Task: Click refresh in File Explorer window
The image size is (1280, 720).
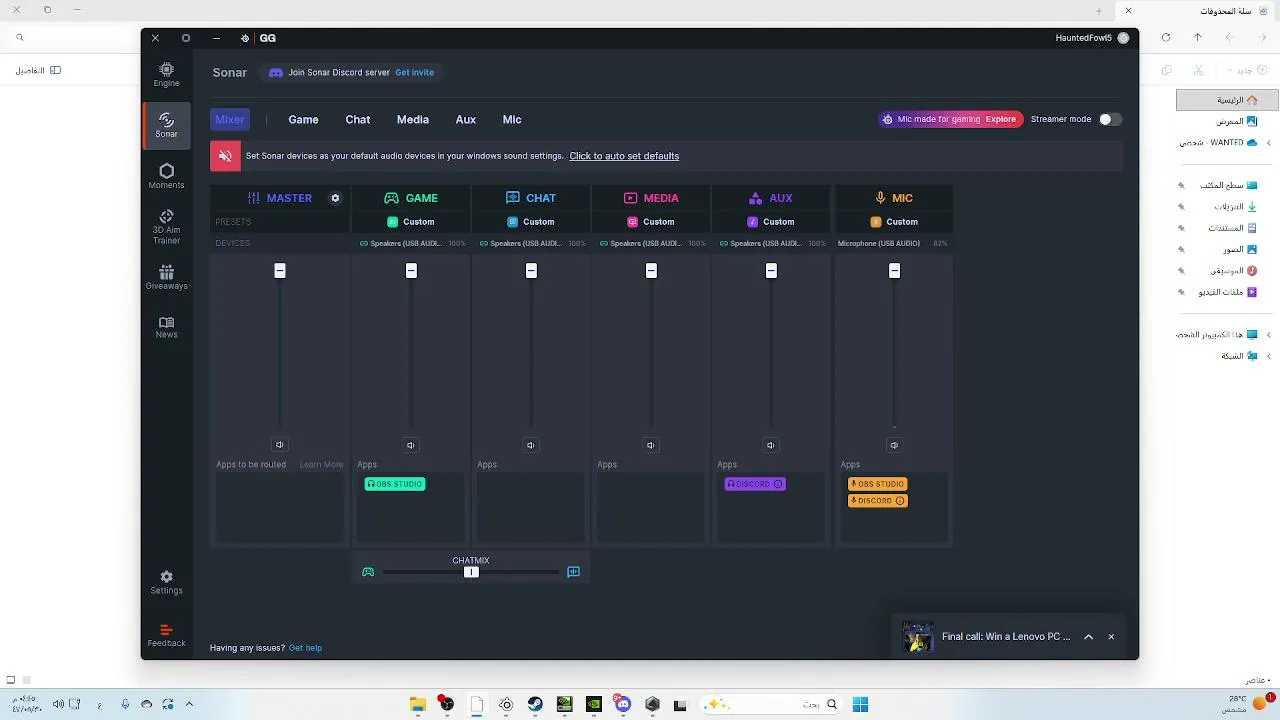Action: point(1166,38)
